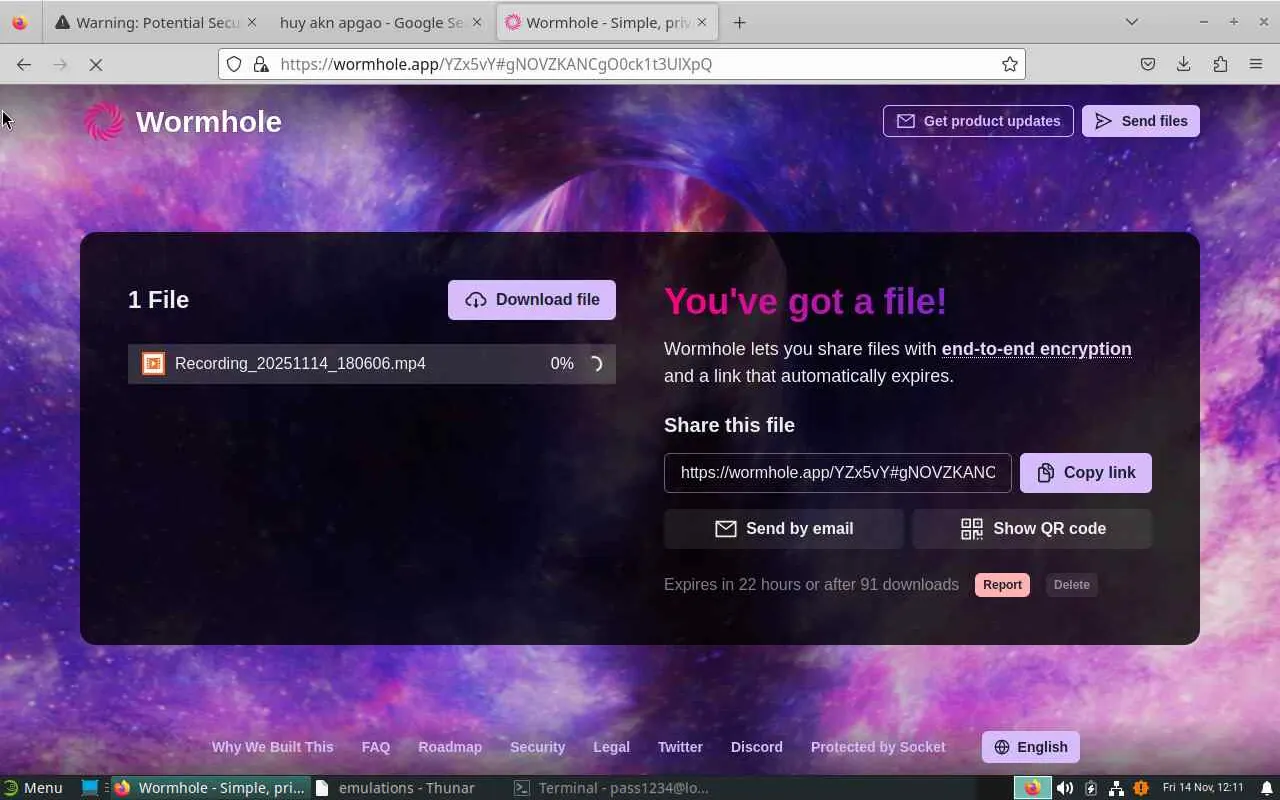Open the Menu button in the taskbar
The width and height of the screenshot is (1280, 800).
pos(33,788)
